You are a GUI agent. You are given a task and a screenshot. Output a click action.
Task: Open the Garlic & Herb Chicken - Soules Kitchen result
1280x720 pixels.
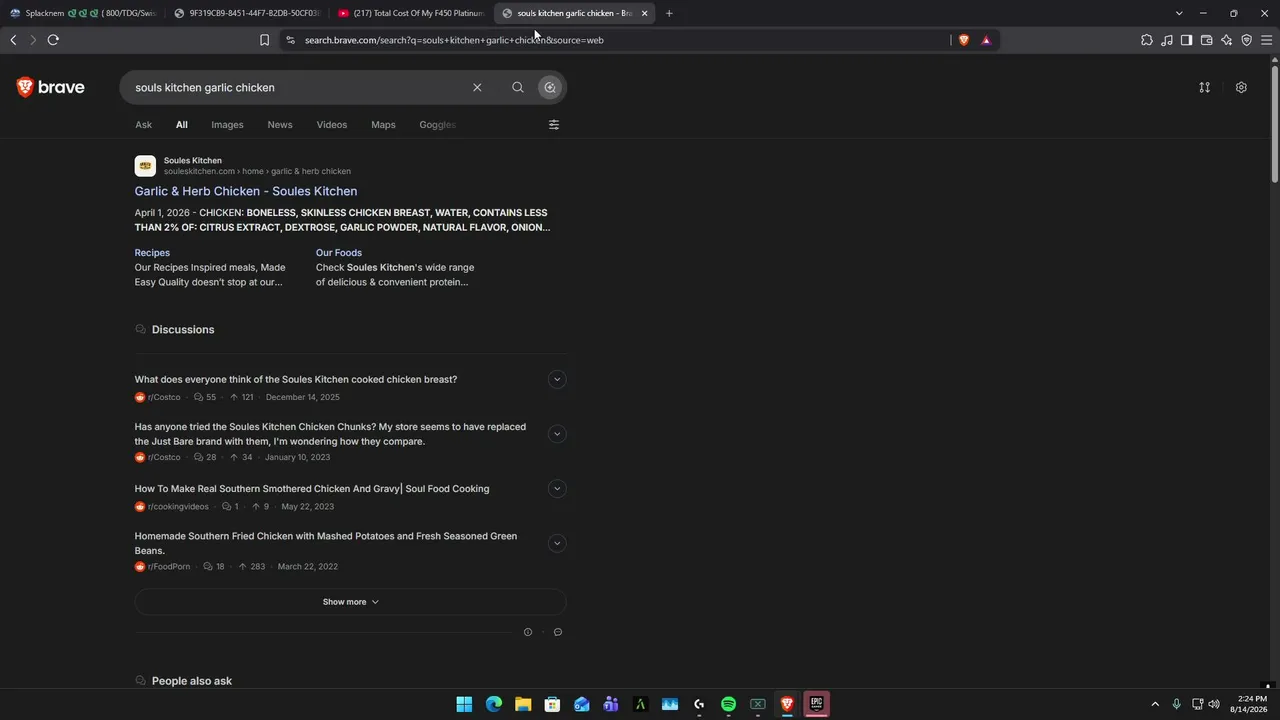click(x=246, y=191)
